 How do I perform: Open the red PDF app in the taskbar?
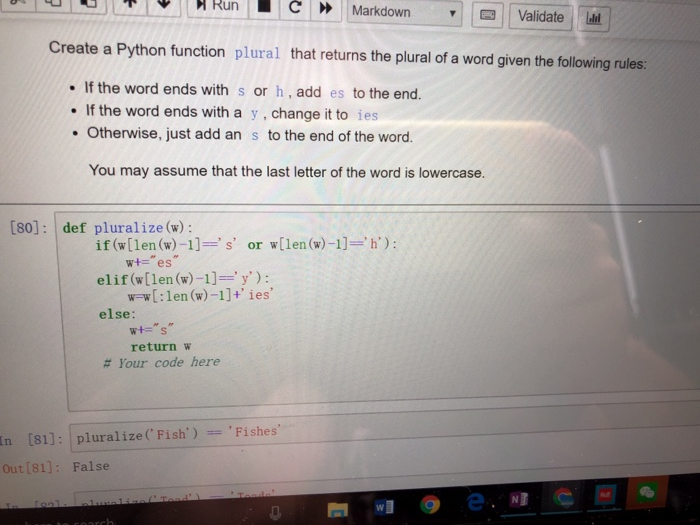[x=605, y=495]
